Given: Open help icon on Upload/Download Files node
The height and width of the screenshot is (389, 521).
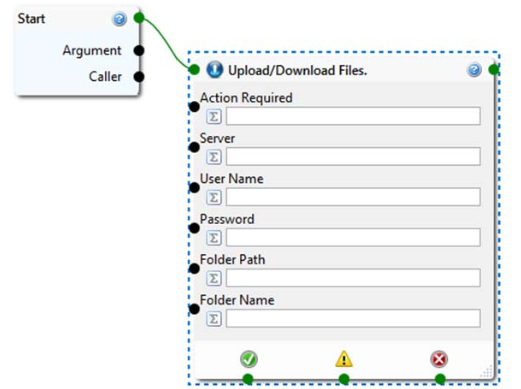Looking at the screenshot, I should [474, 70].
